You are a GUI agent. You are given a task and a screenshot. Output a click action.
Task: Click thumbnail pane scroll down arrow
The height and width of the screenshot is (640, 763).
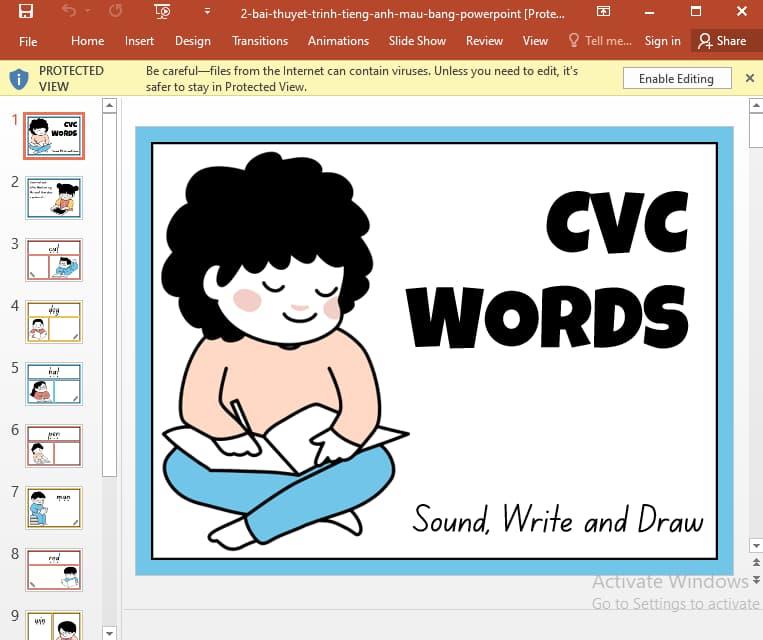109,633
